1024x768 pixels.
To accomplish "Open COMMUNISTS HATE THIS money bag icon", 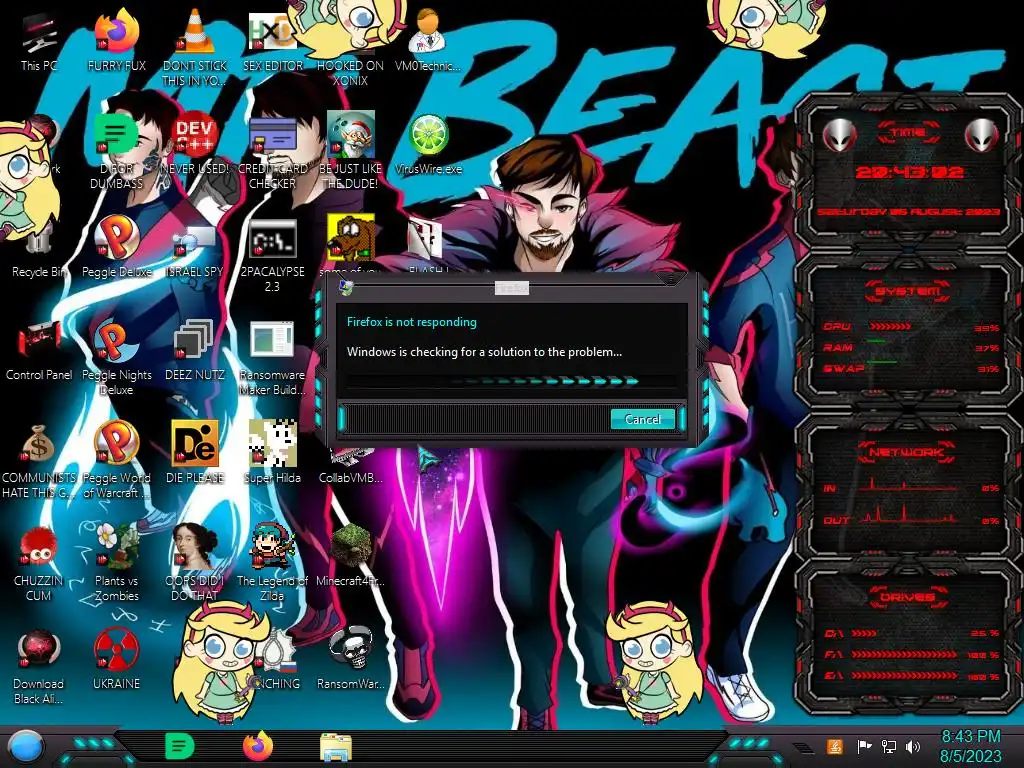I will [x=39, y=460].
